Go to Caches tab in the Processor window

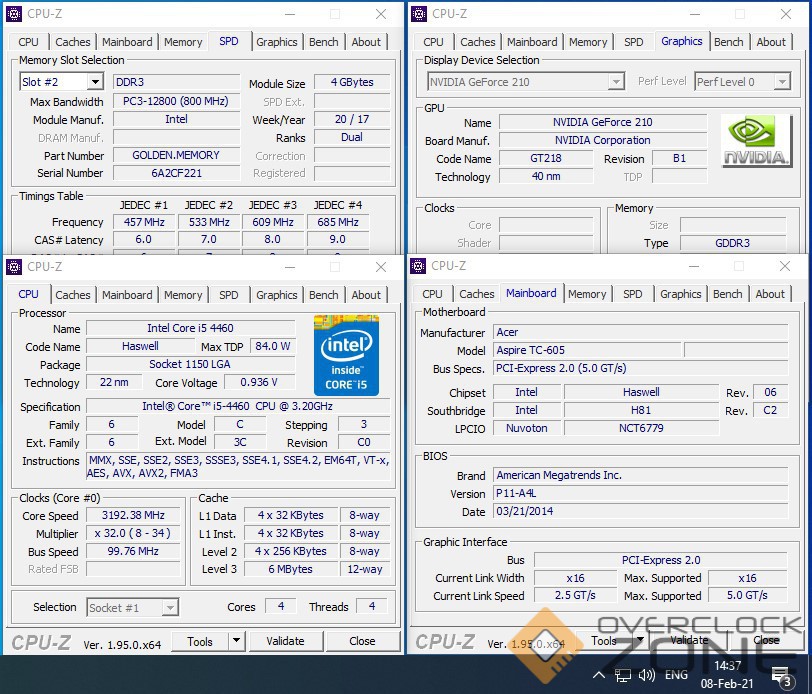[73, 295]
